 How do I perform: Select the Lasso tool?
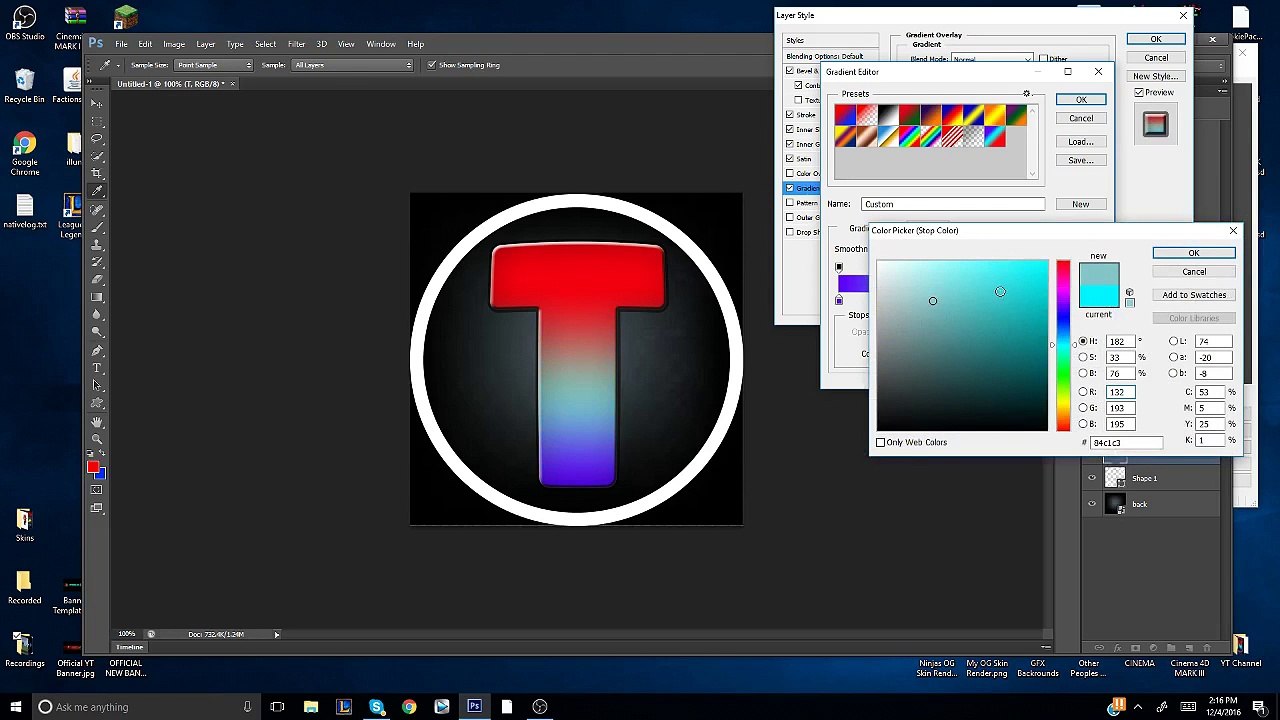97,139
